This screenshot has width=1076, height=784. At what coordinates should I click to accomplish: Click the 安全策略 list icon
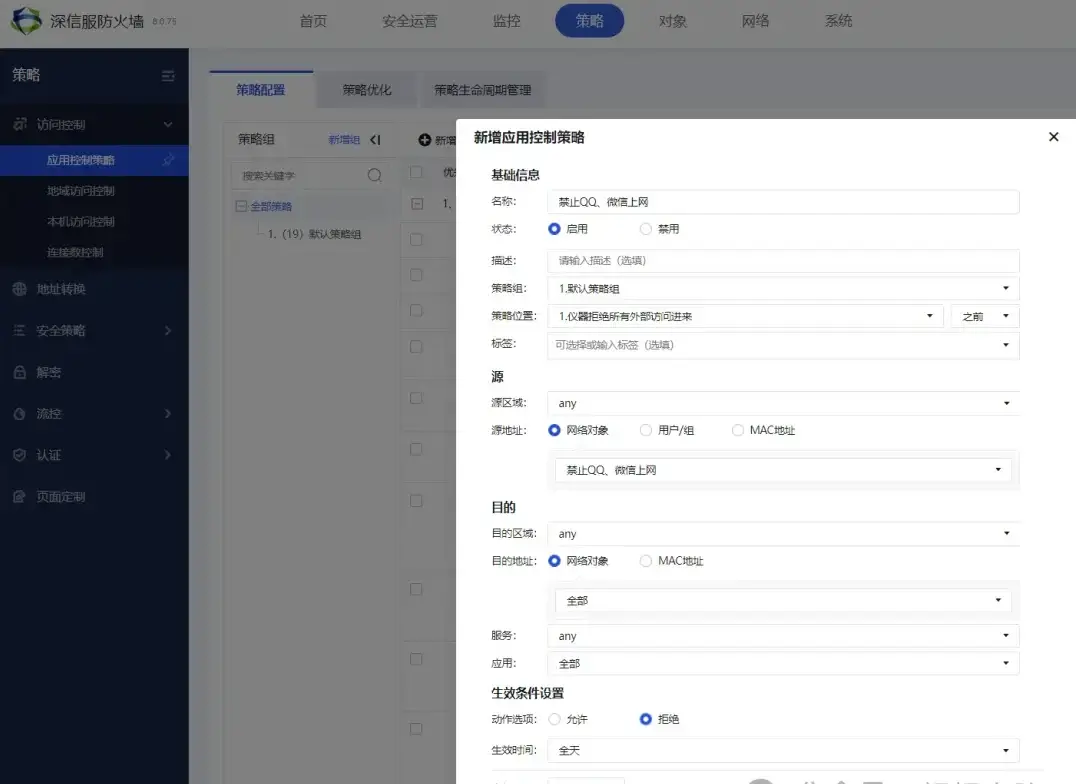pyautogui.click(x=20, y=331)
